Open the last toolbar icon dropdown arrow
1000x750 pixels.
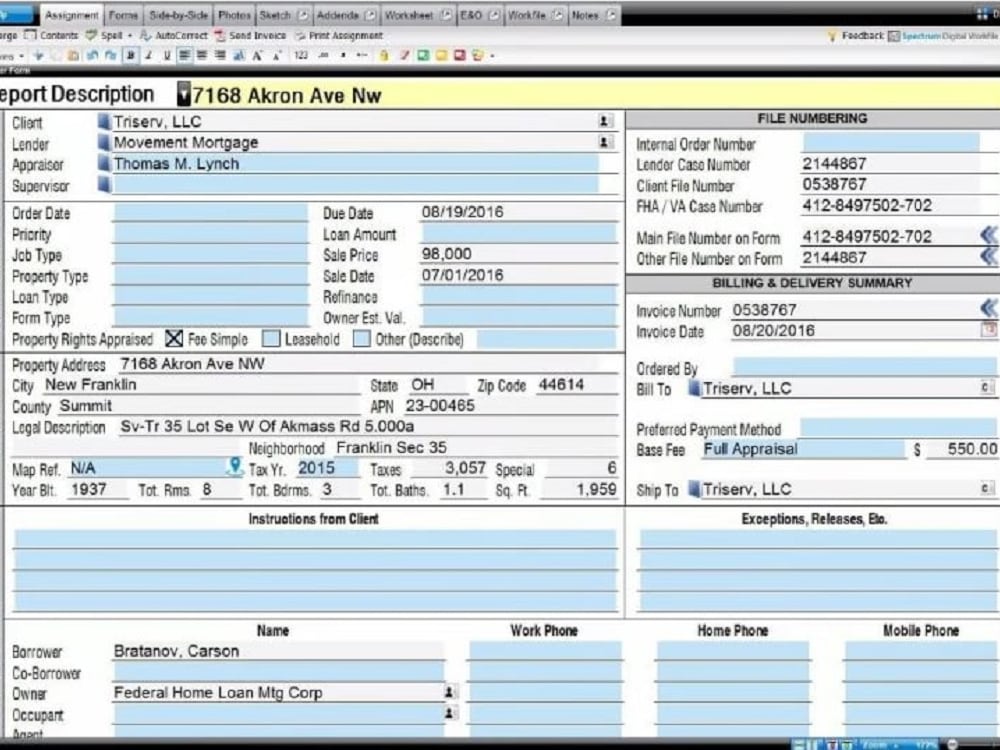tap(492, 56)
